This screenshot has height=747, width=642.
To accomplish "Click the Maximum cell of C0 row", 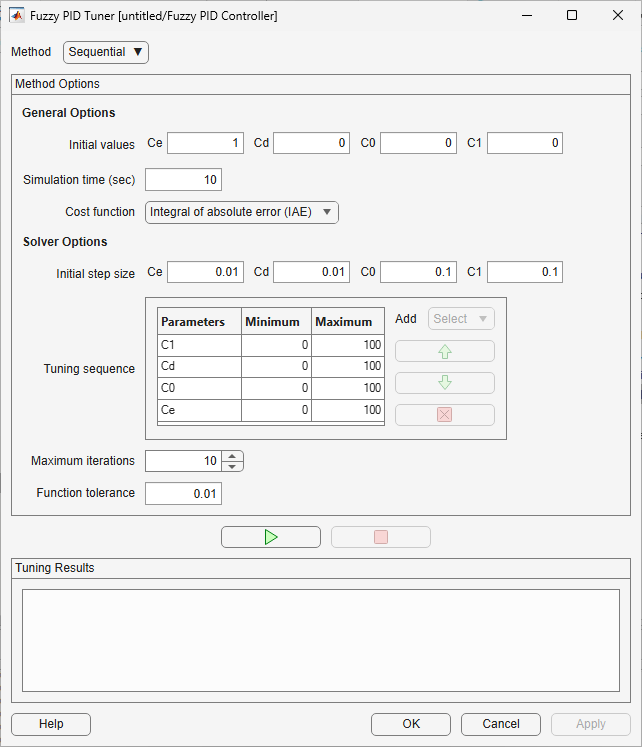I will (348, 388).
